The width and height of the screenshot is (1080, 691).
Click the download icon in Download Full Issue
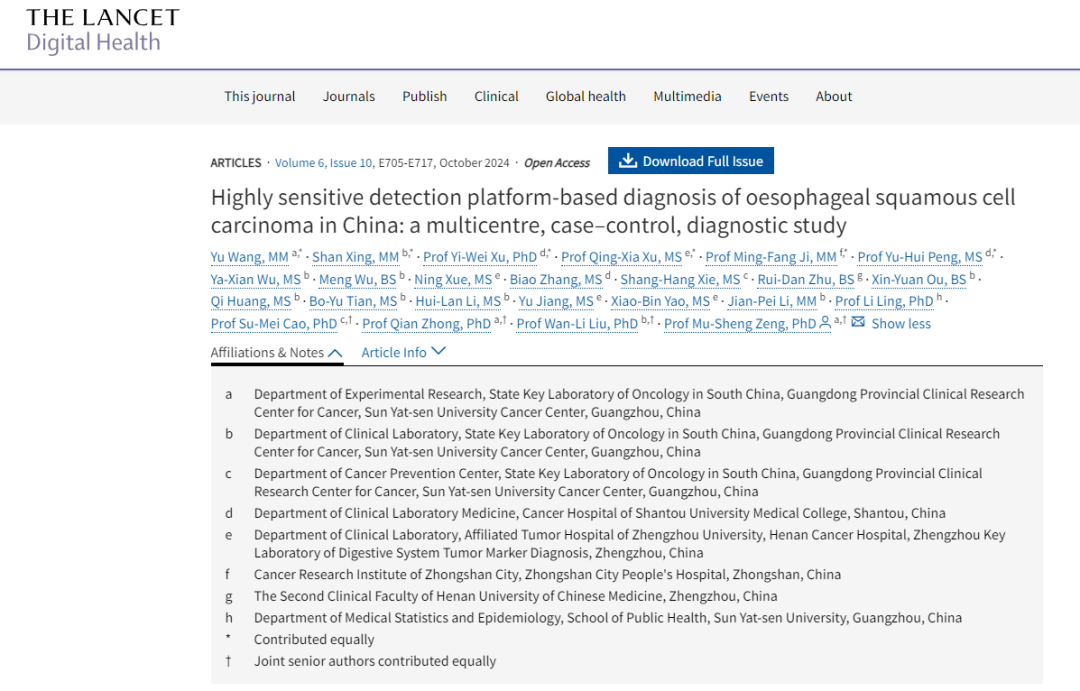(x=627, y=161)
